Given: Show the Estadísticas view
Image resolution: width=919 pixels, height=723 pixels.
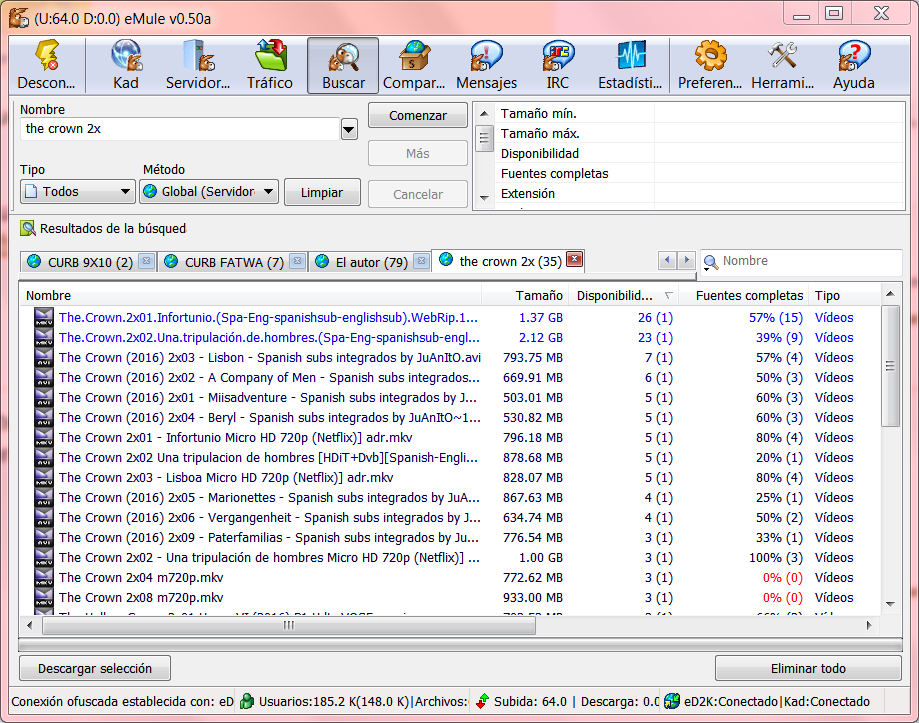Looking at the screenshot, I should 630,65.
